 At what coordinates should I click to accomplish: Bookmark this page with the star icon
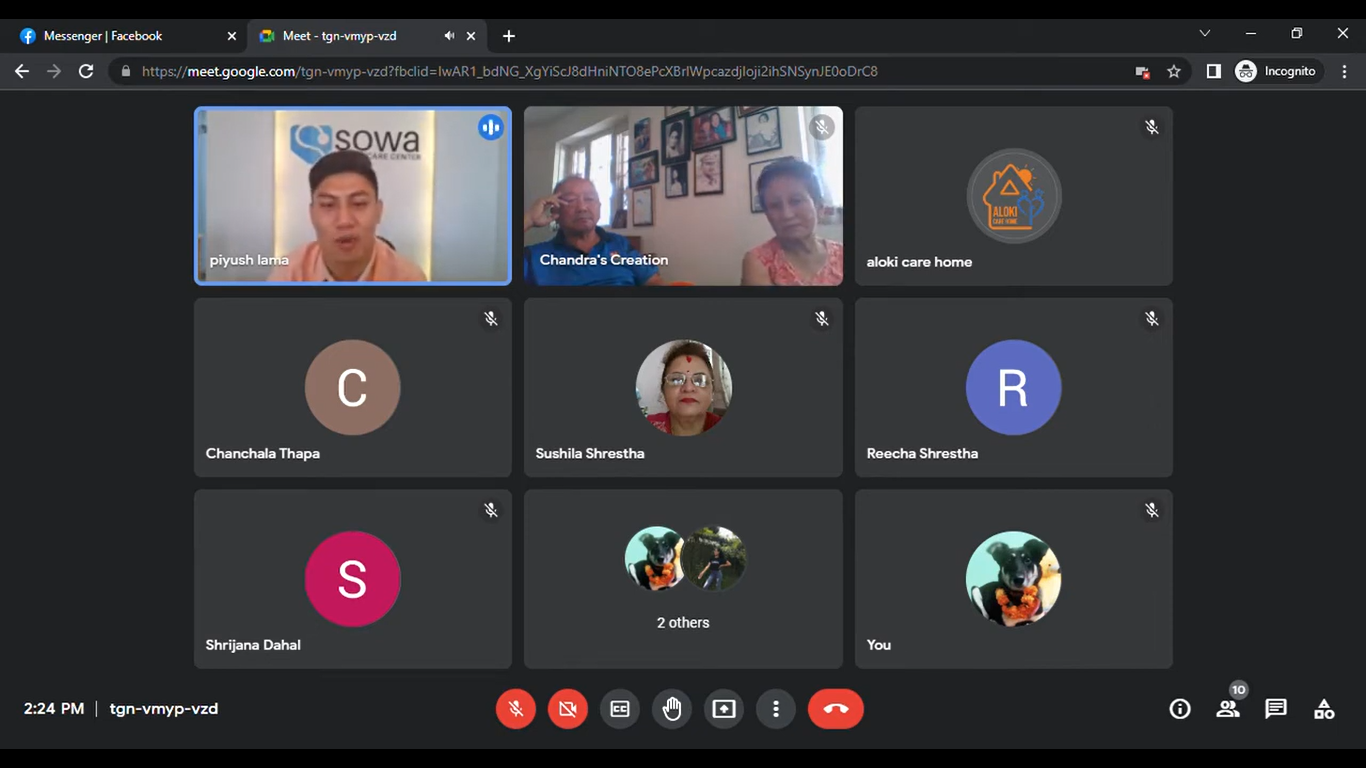tap(1174, 71)
